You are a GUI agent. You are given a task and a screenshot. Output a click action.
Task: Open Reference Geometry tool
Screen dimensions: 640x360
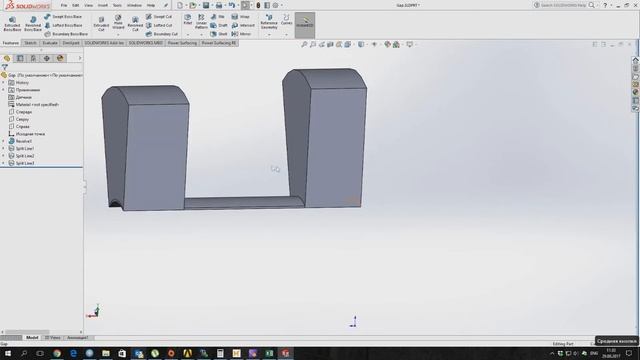click(x=269, y=22)
